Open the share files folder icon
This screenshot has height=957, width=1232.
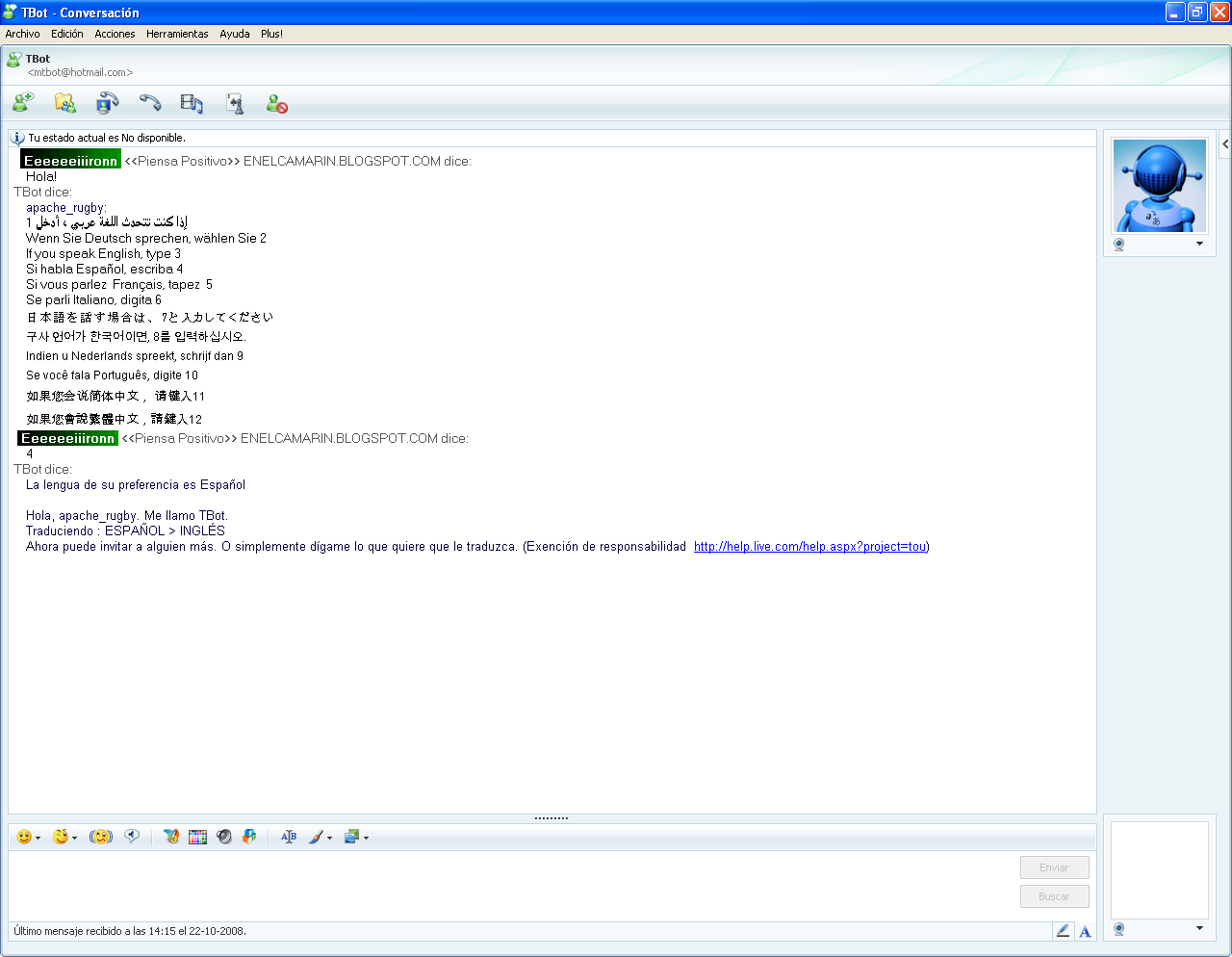[65, 102]
